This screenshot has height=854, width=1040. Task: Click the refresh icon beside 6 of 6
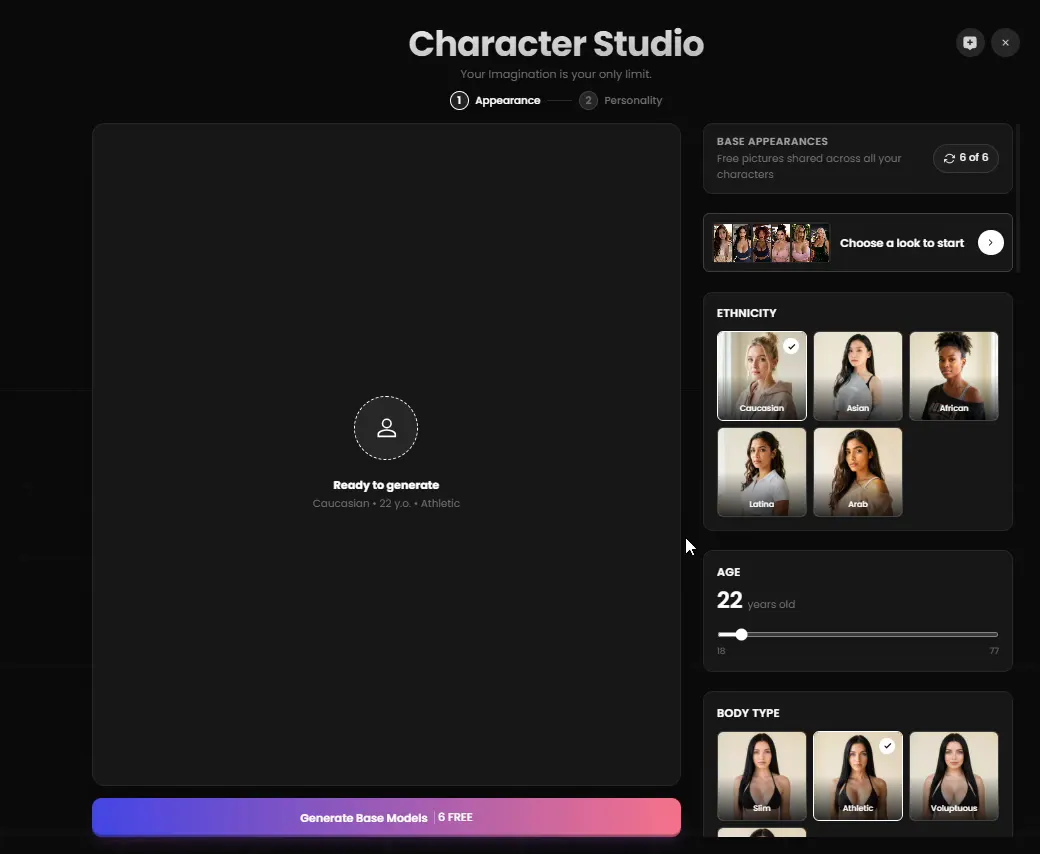949,158
